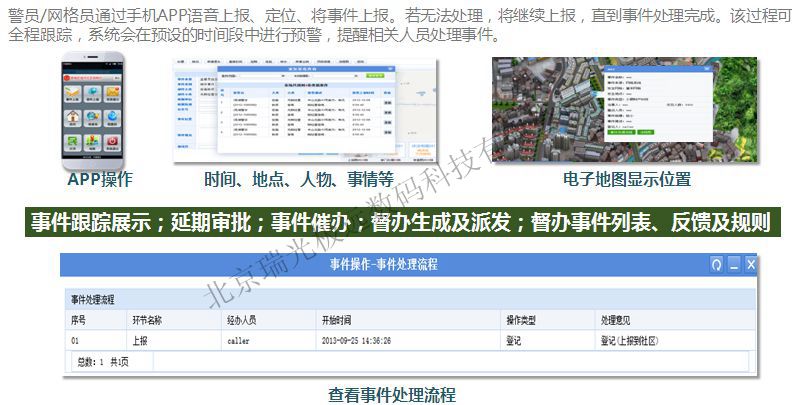Tap the house icon on phone screen
792x405 pixels.
[72, 116]
